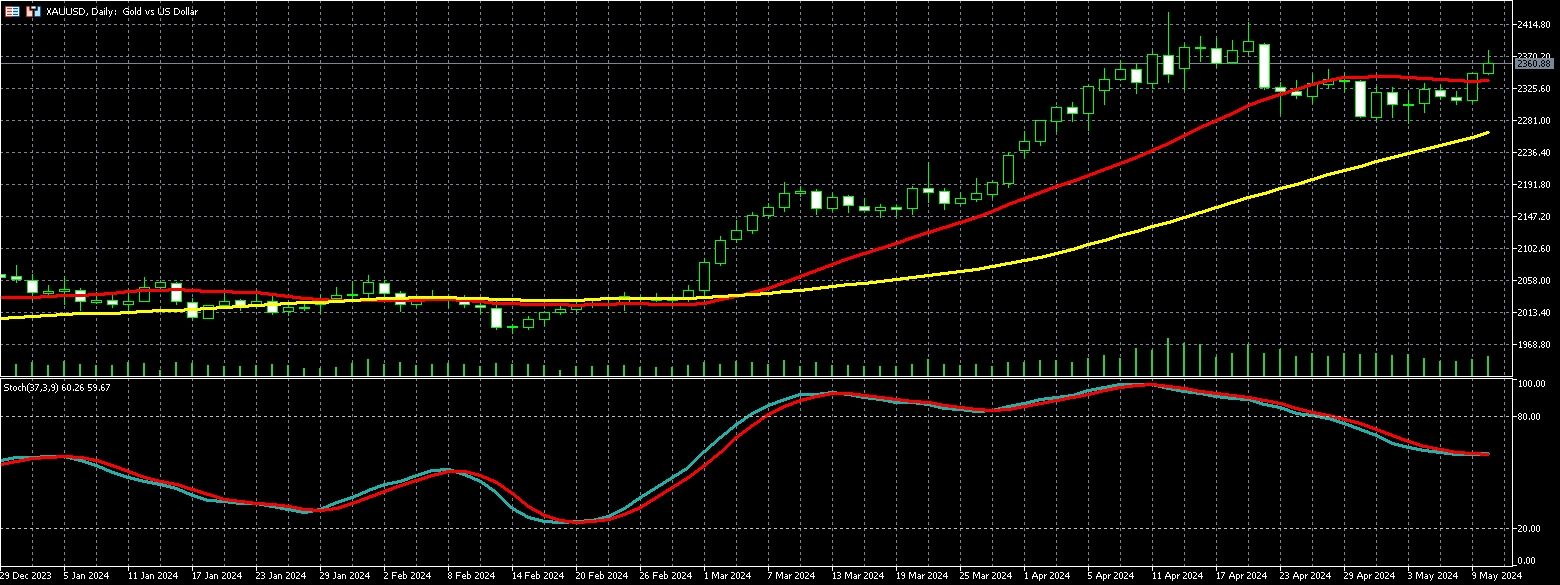Click the 29 Dec 2023 date label
This screenshot has width=1560, height=585.
point(27,576)
